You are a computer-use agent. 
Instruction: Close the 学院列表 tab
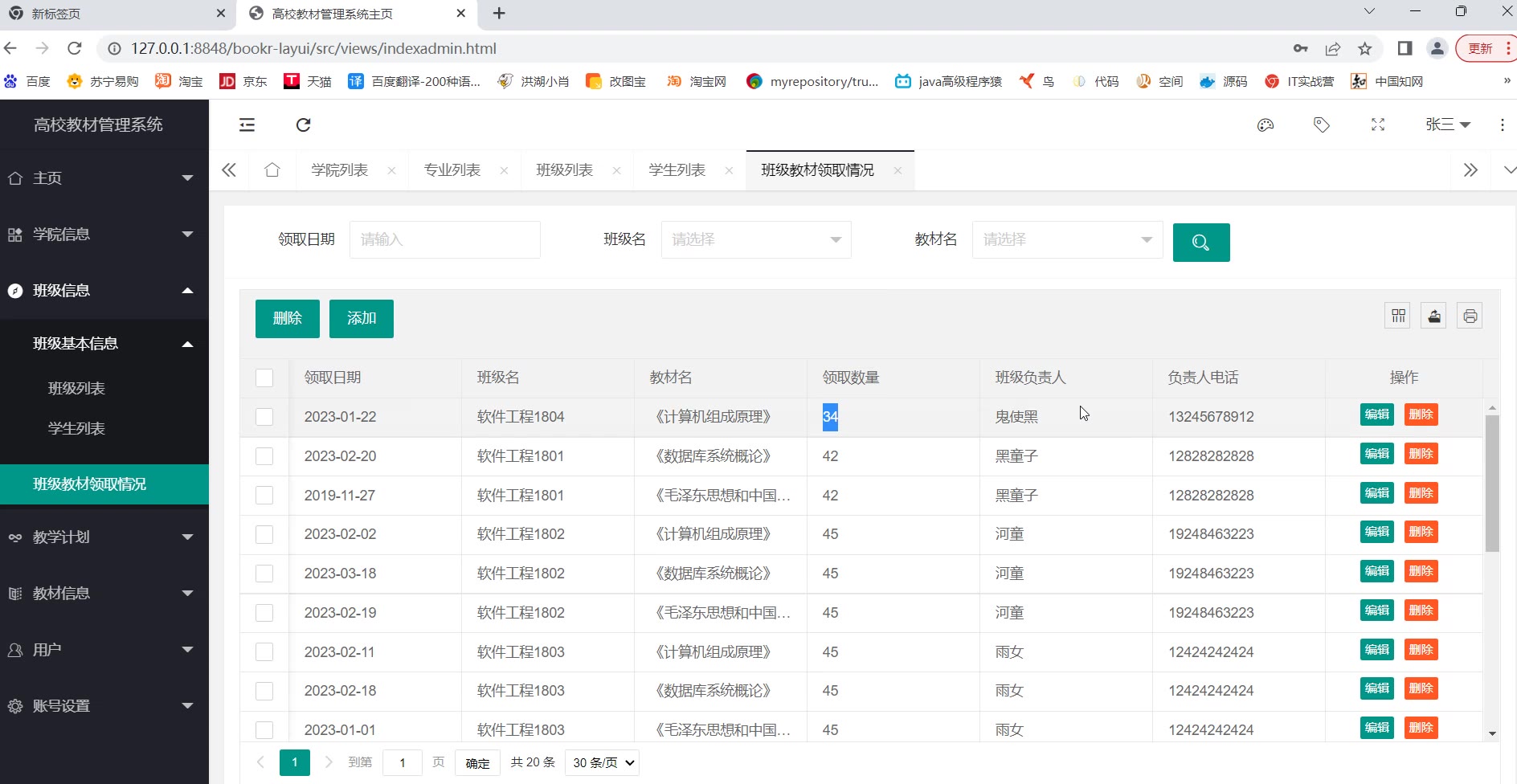[x=391, y=170]
